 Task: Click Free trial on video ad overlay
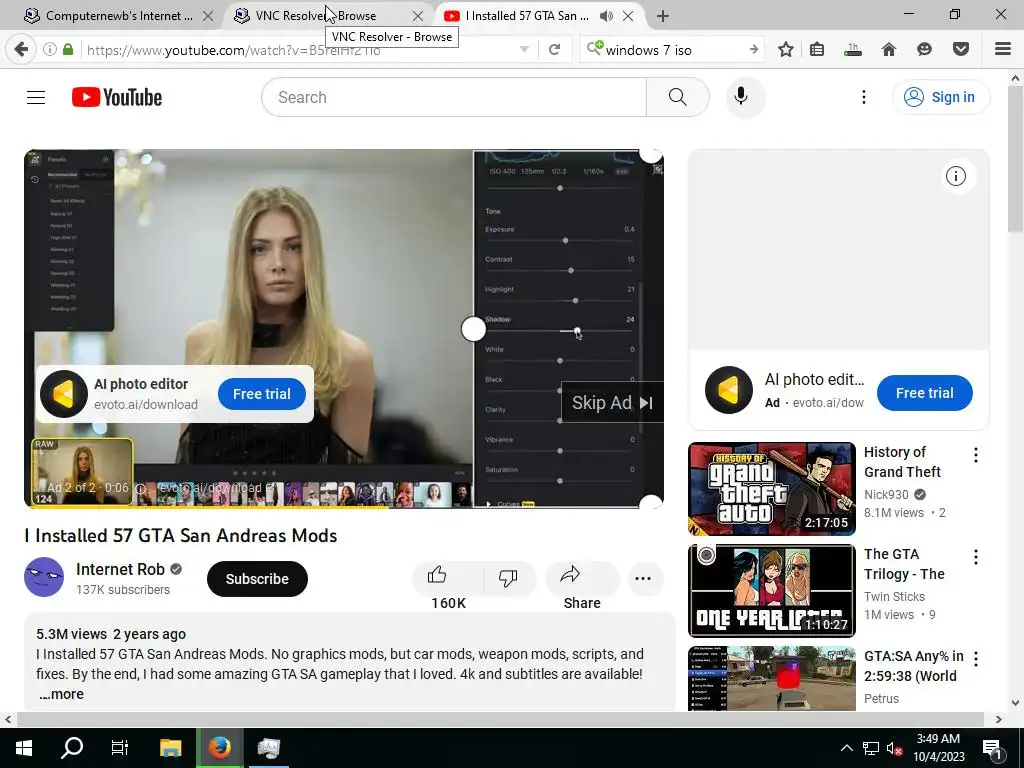[x=262, y=394]
